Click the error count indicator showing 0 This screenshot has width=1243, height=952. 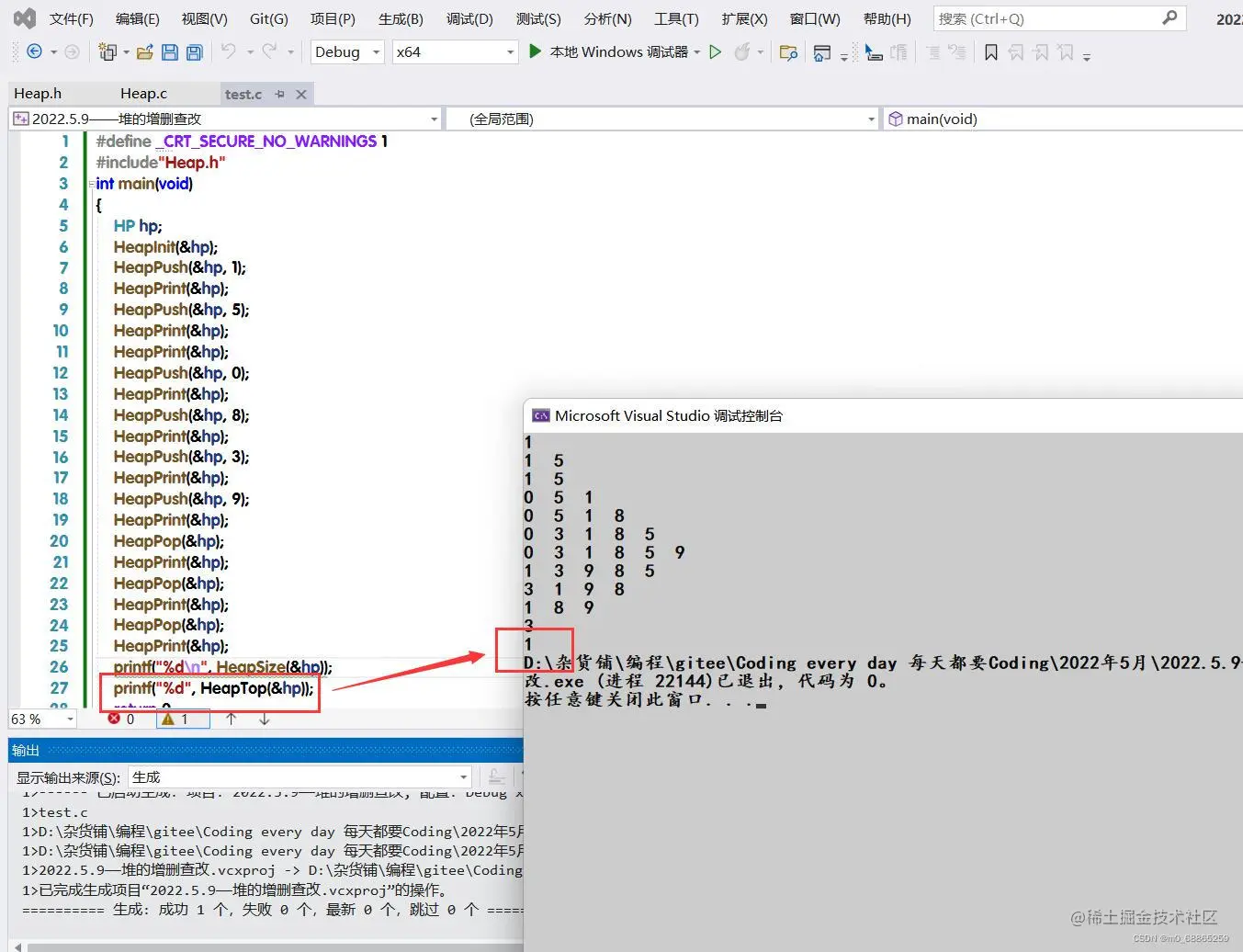(121, 719)
